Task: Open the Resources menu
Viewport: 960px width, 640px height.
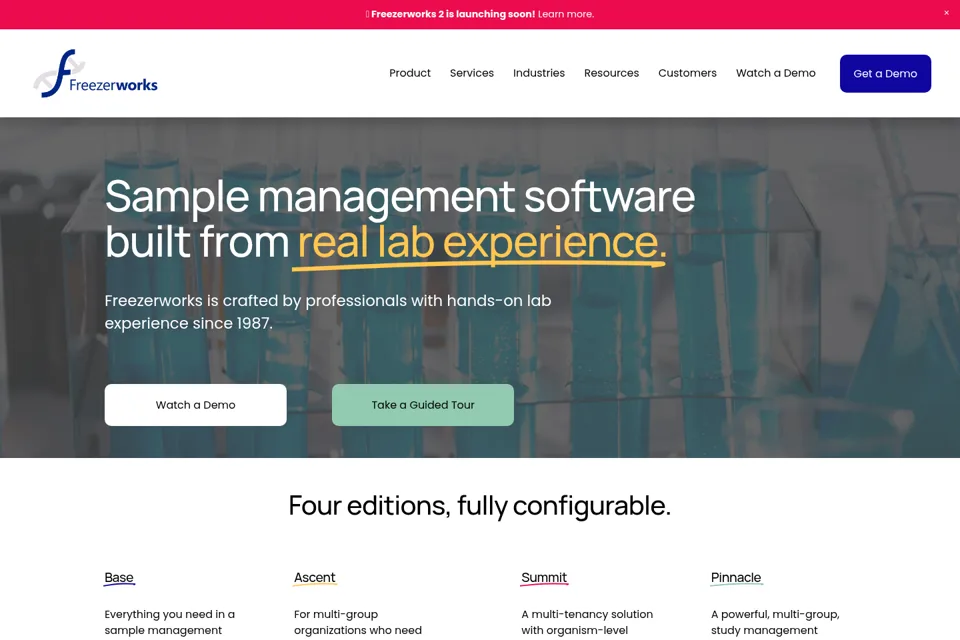Action: (x=611, y=73)
